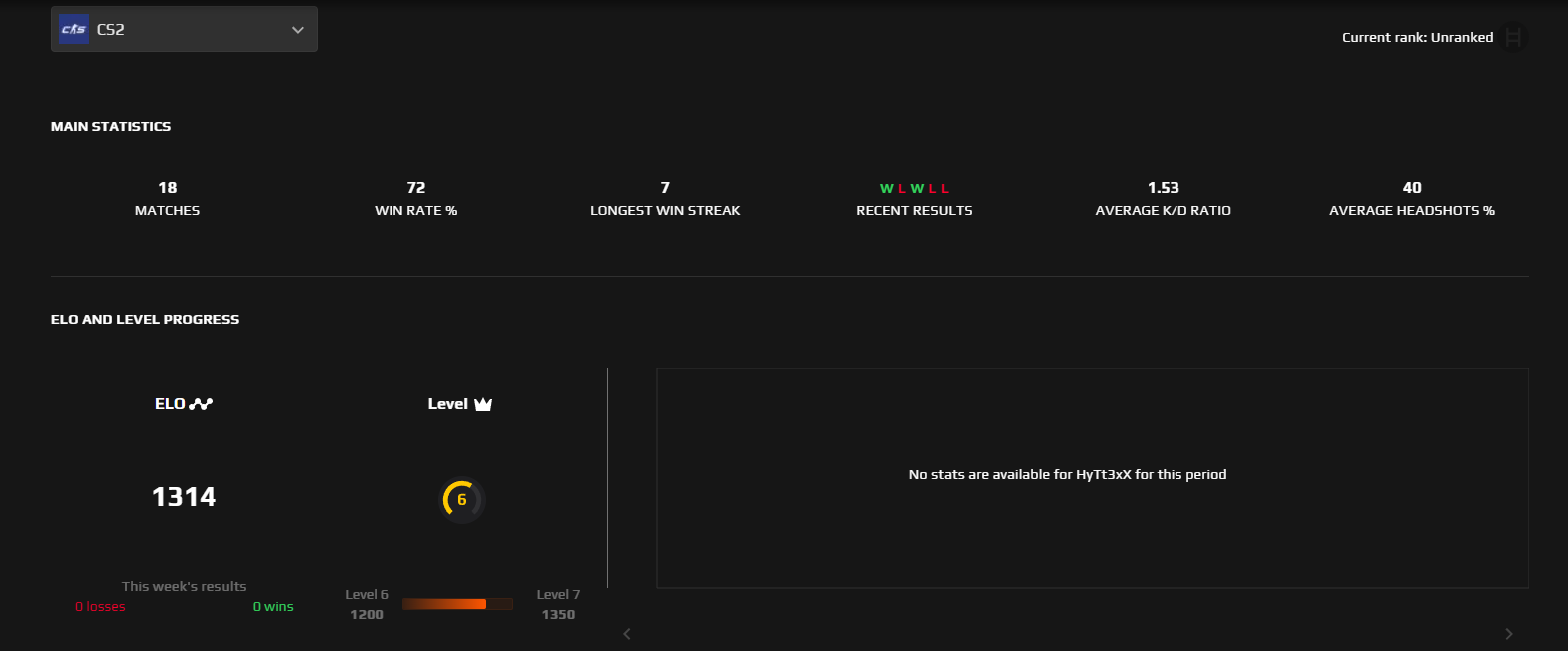The height and width of the screenshot is (651, 1568).
Task: Click the MATCHES label
Action: [168, 210]
